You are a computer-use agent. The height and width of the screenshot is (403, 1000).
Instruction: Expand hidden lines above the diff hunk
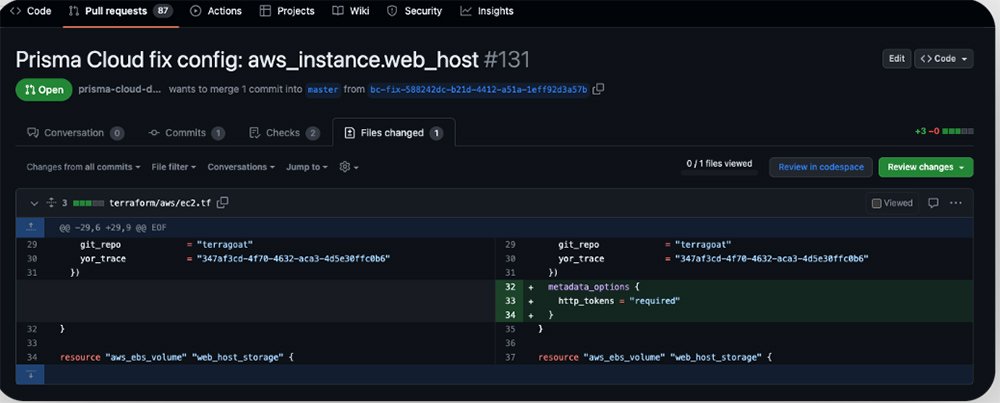coord(30,228)
